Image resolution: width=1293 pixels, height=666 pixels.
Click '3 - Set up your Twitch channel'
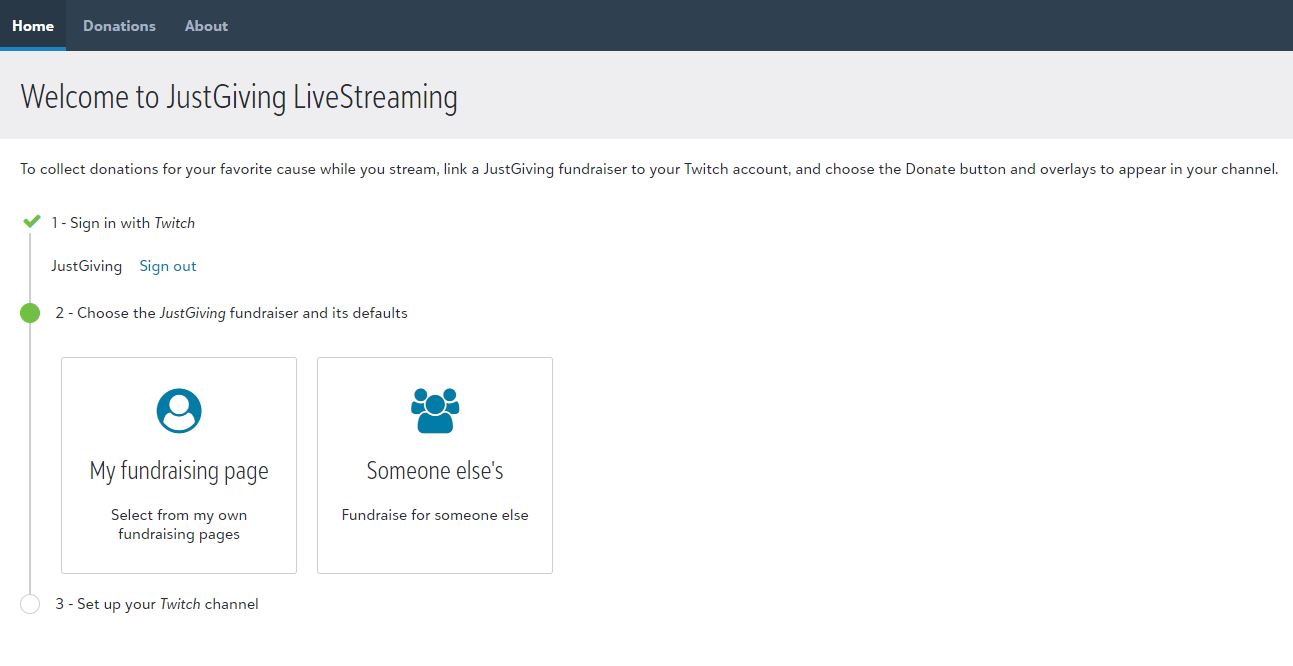click(157, 604)
